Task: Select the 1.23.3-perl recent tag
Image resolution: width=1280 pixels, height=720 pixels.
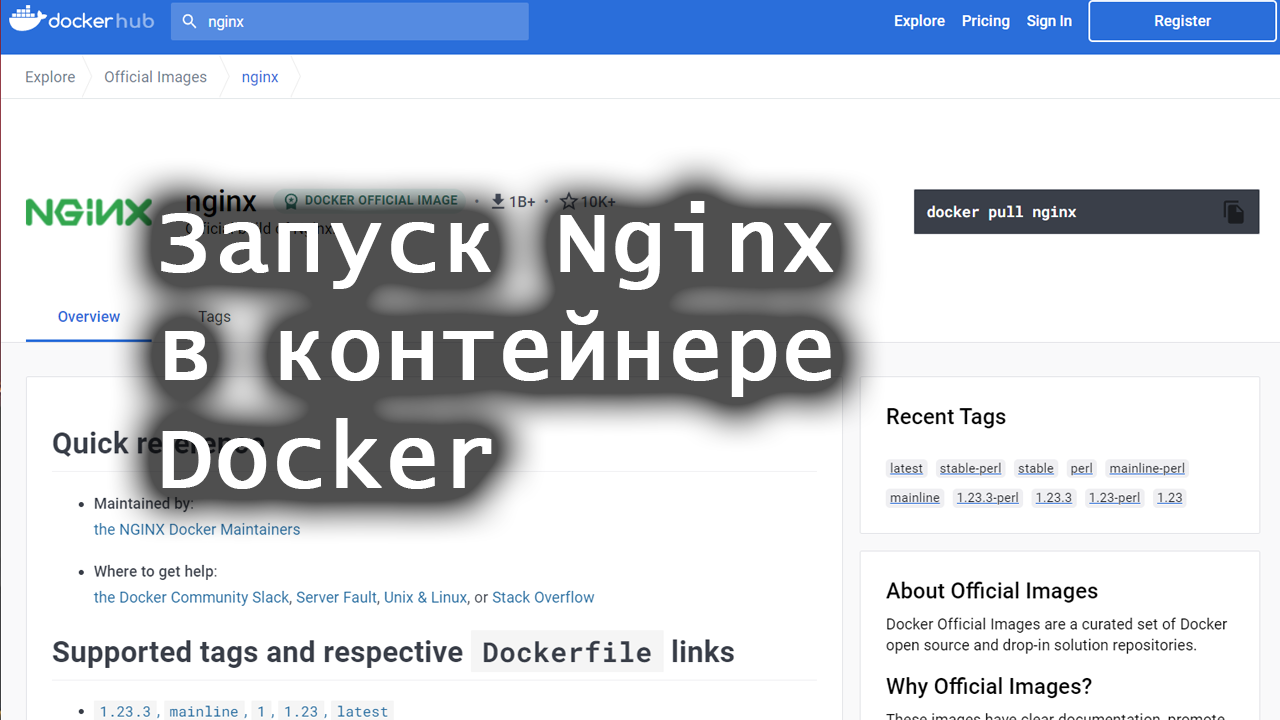Action: tap(987, 497)
